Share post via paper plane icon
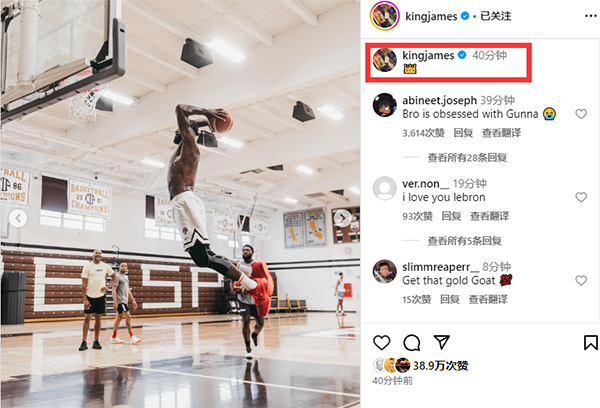The width and height of the screenshot is (600, 408). point(442,342)
